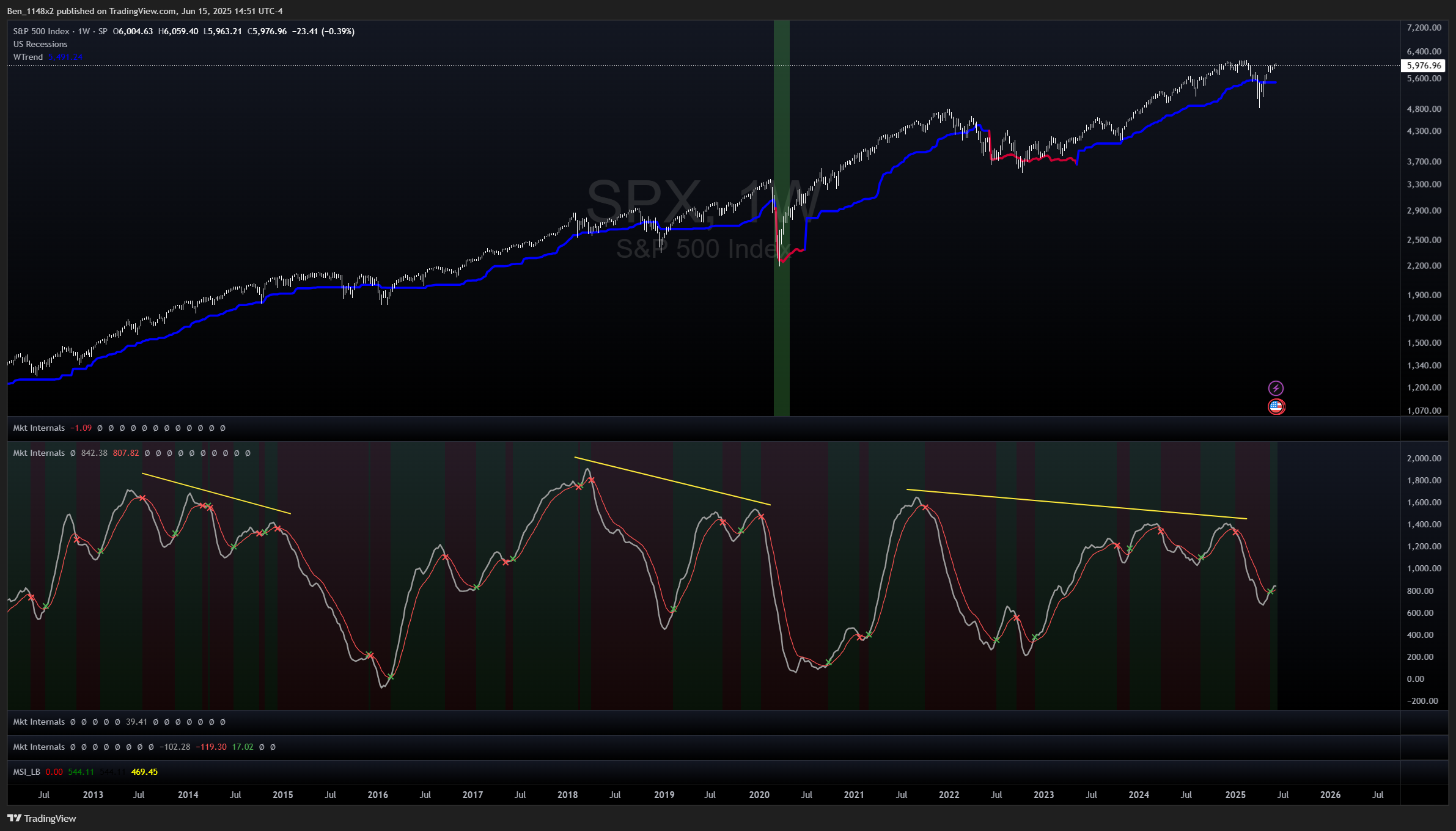Image resolution: width=1456 pixels, height=831 pixels.
Task: Click the MSI_LB indicator legend
Action: pos(27,772)
